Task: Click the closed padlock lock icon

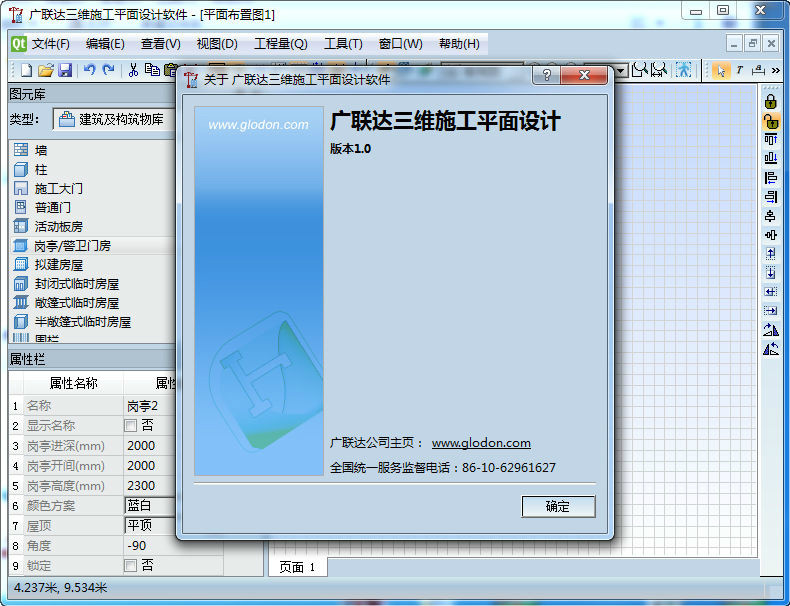Action: (x=770, y=101)
